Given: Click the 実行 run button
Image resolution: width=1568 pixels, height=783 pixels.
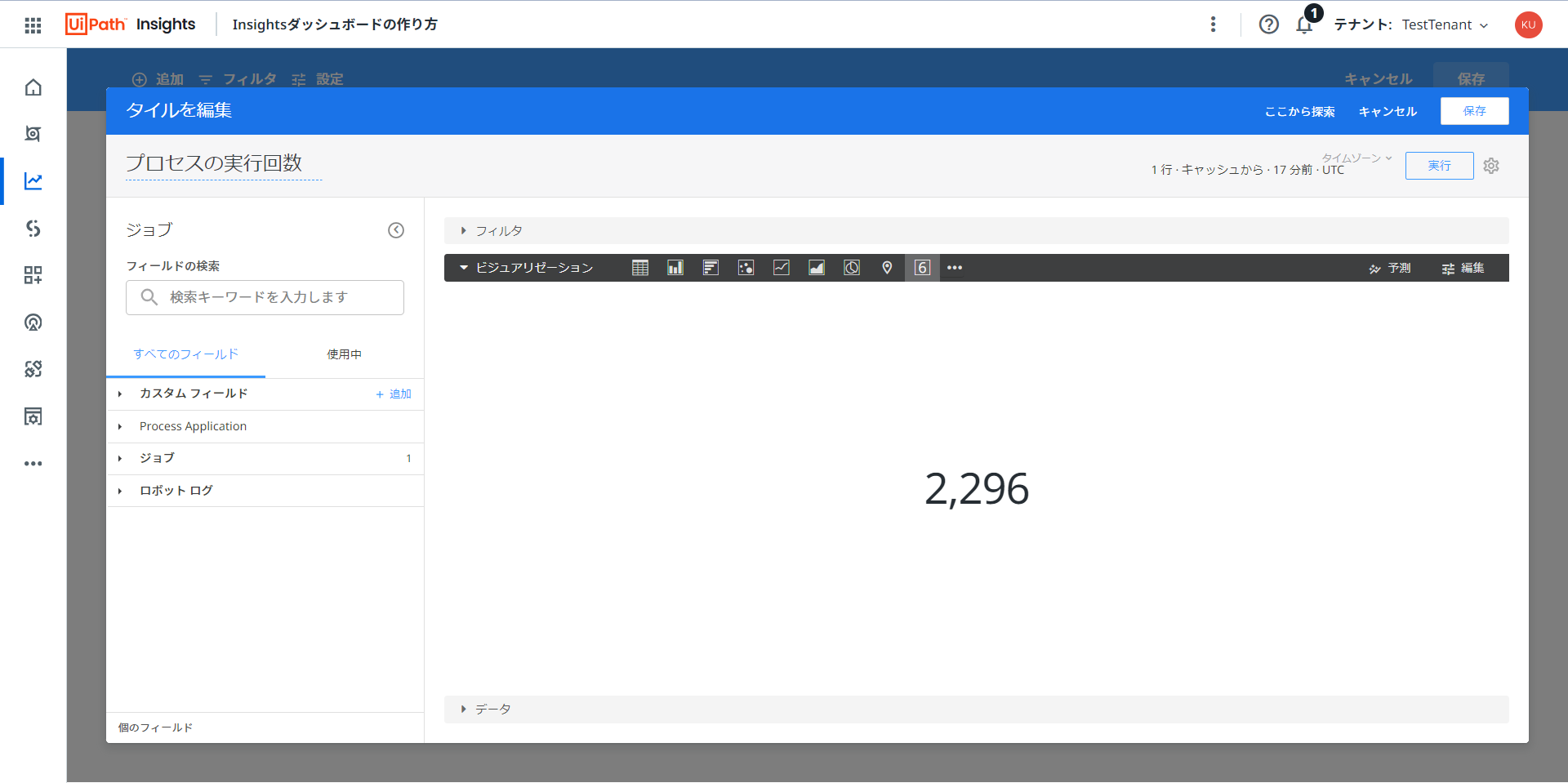Looking at the screenshot, I should tap(1439, 166).
